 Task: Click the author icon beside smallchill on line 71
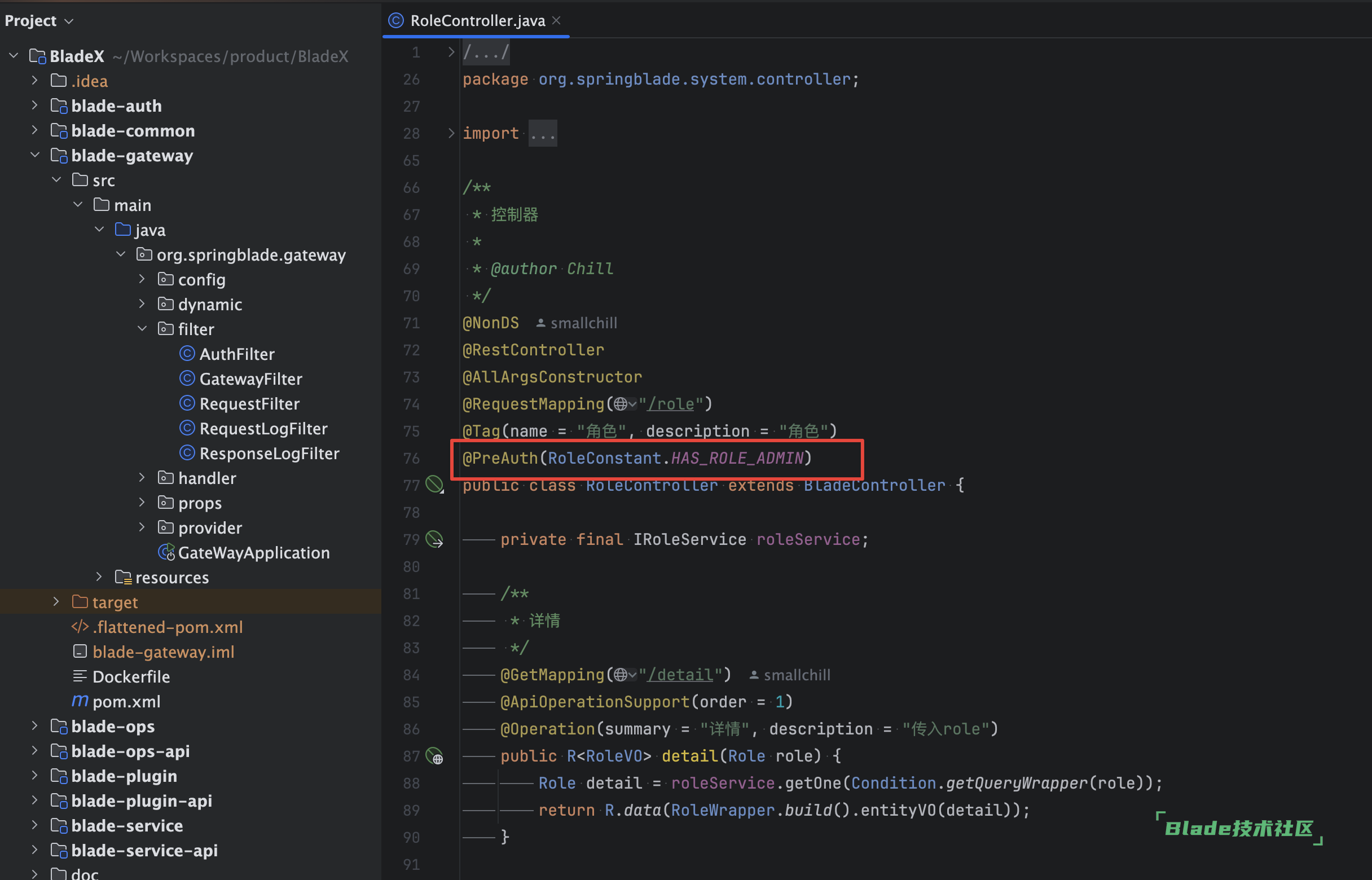(540, 323)
